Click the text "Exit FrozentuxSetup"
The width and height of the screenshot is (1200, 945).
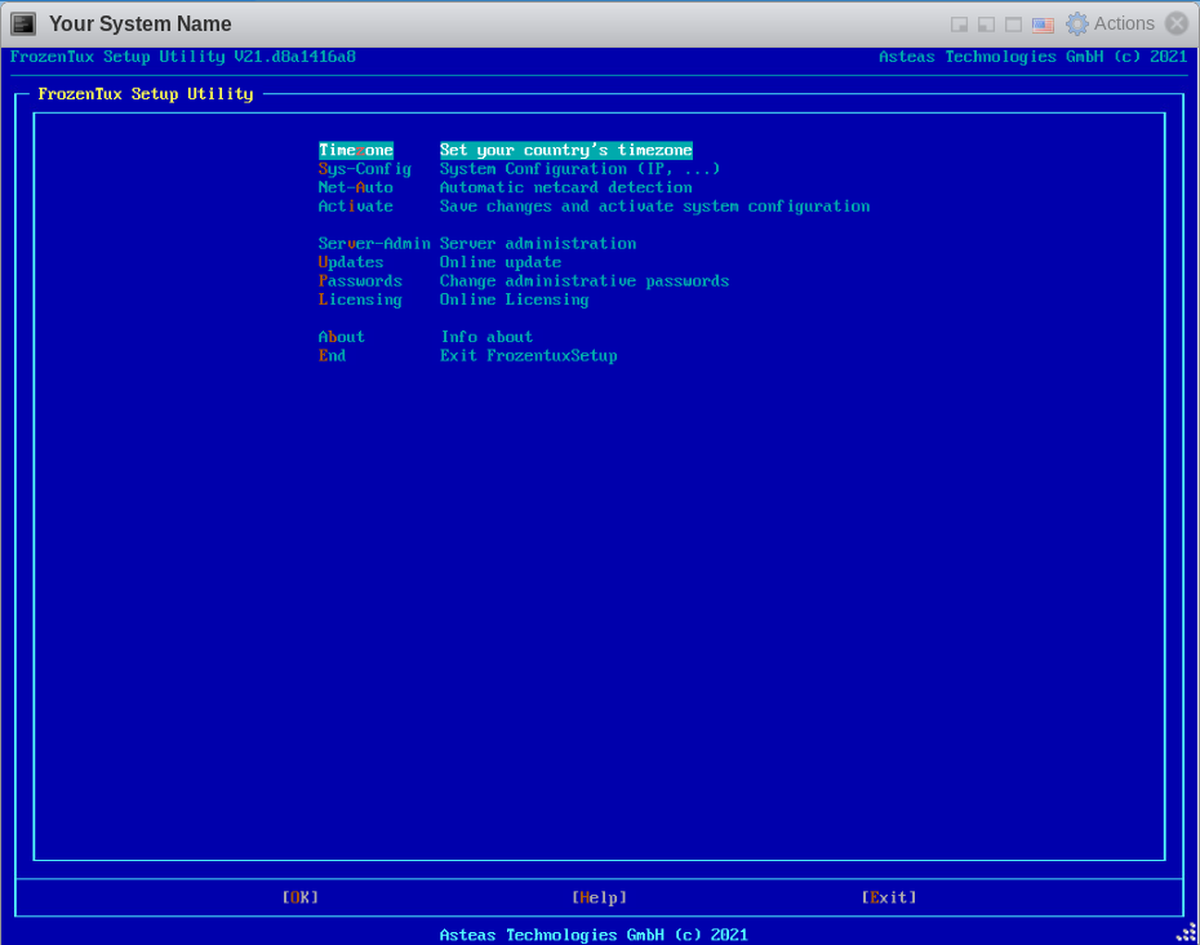pyautogui.click(x=529, y=355)
